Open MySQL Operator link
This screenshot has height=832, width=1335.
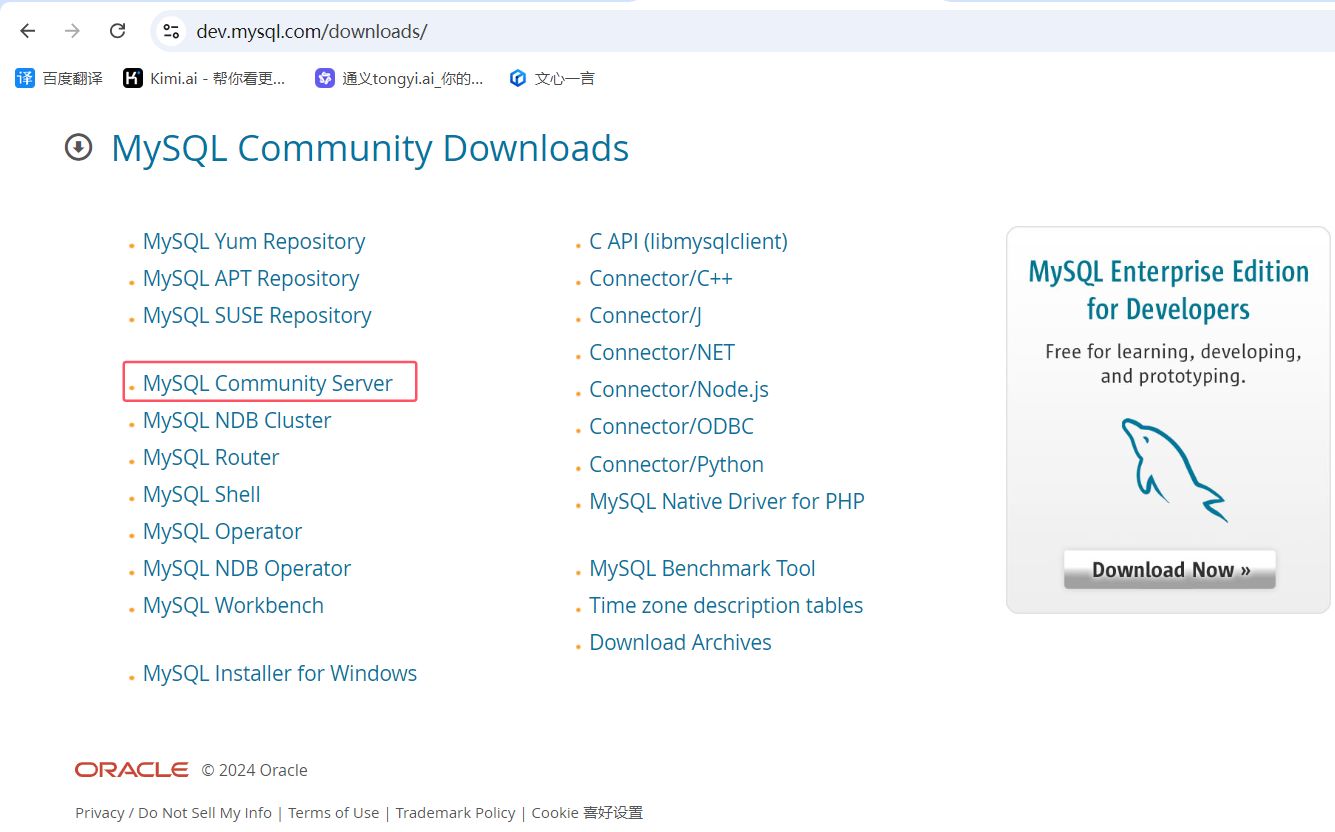click(222, 531)
